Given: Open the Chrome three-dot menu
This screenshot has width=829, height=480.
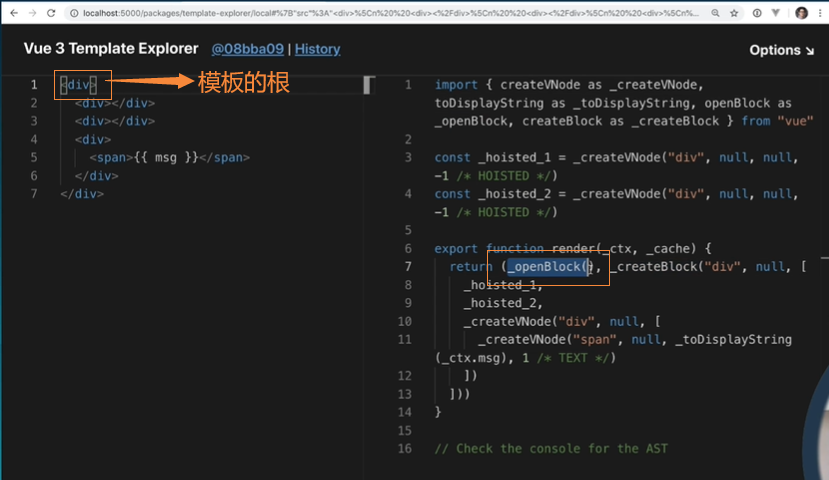Looking at the screenshot, I should (x=820, y=13).
